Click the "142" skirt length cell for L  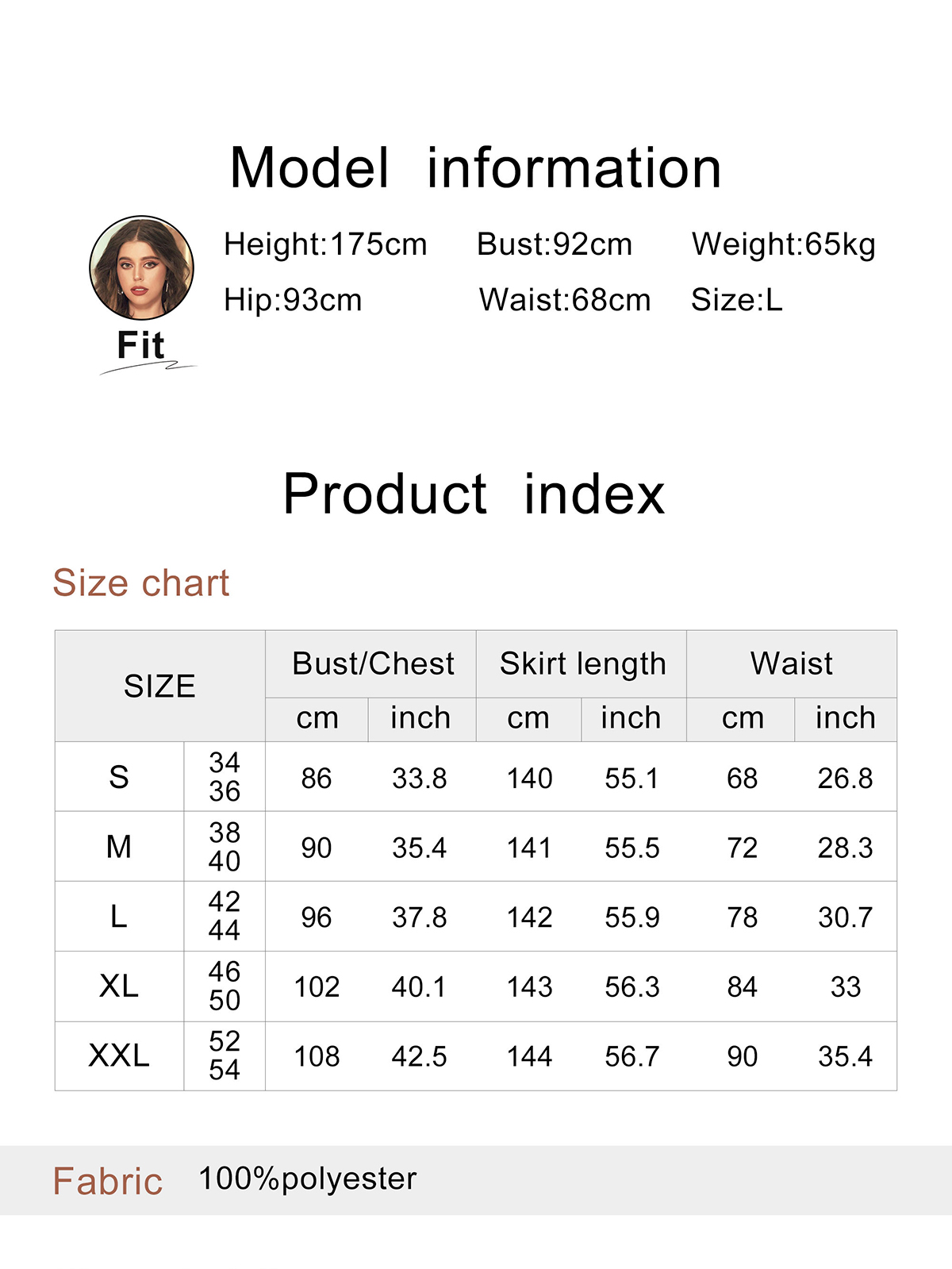[529, 917]
